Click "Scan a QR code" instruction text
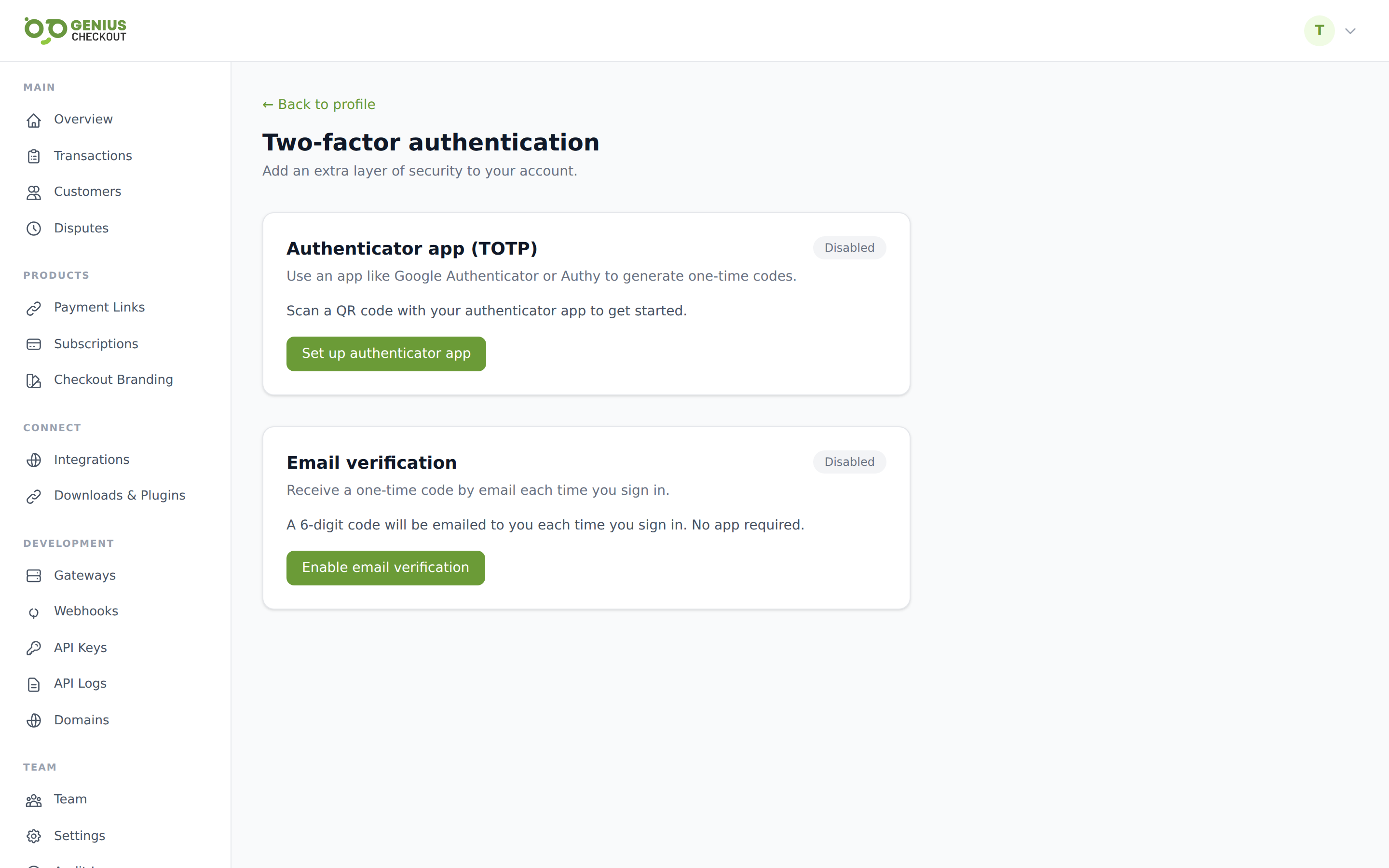Viewport: 1389px width, 868px height. click(x=487, y=311)
